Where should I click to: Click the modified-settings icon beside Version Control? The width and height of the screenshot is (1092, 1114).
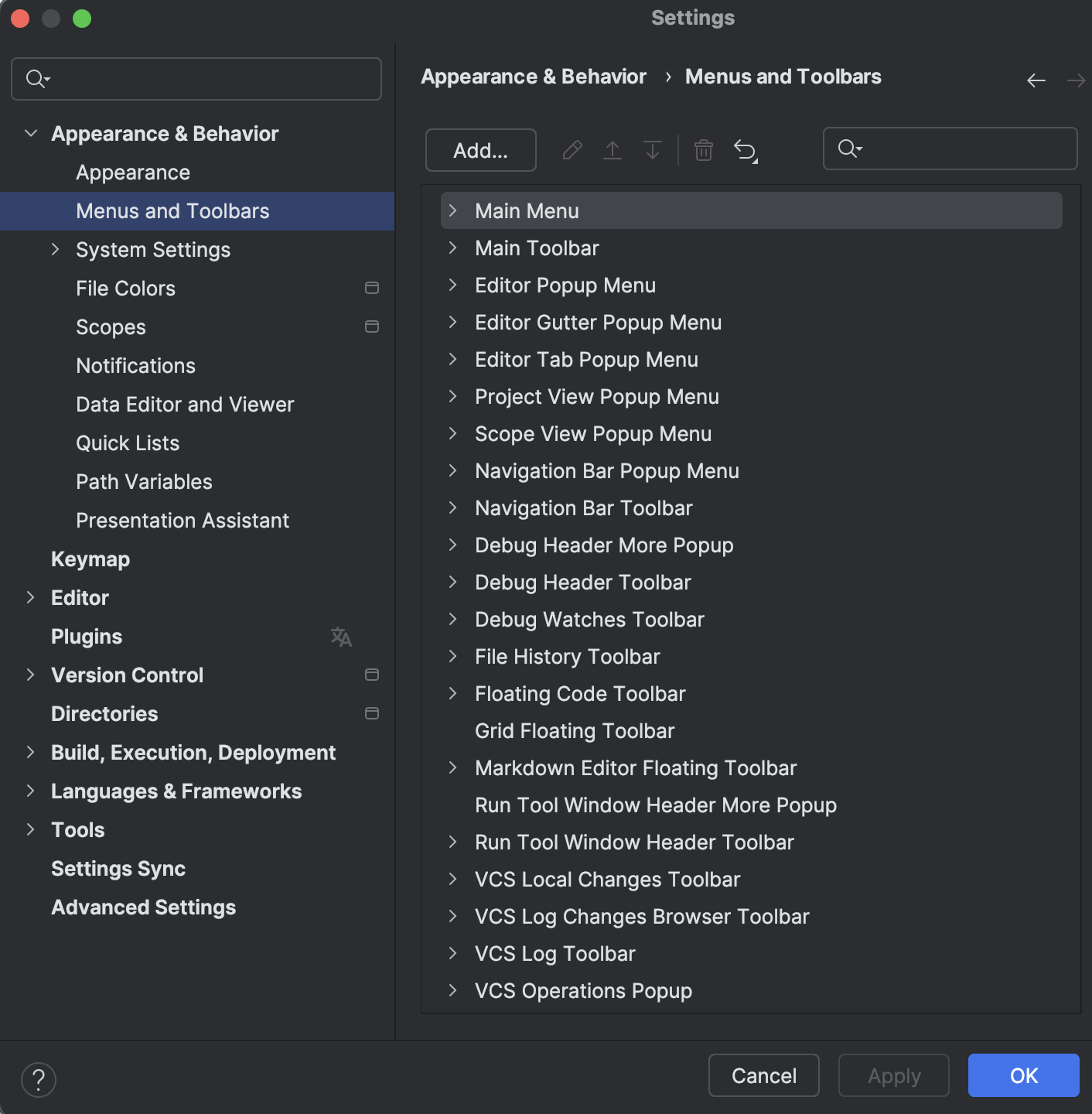click(x=372, y=675)
